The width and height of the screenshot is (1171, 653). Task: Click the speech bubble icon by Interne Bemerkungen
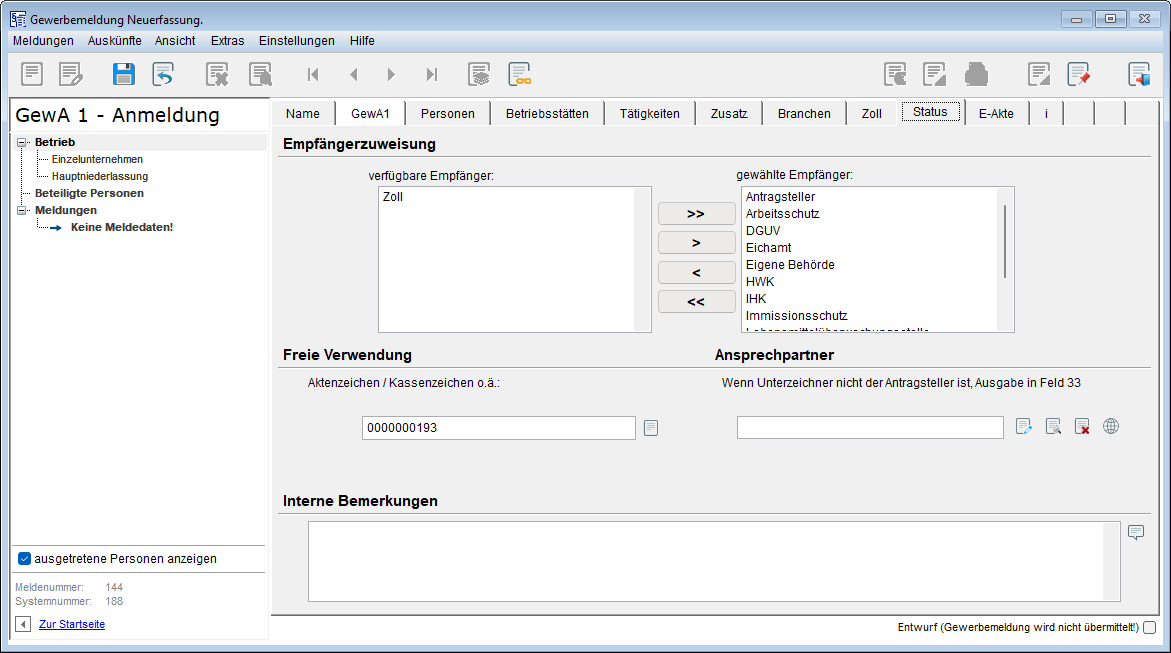(1136, 532)
